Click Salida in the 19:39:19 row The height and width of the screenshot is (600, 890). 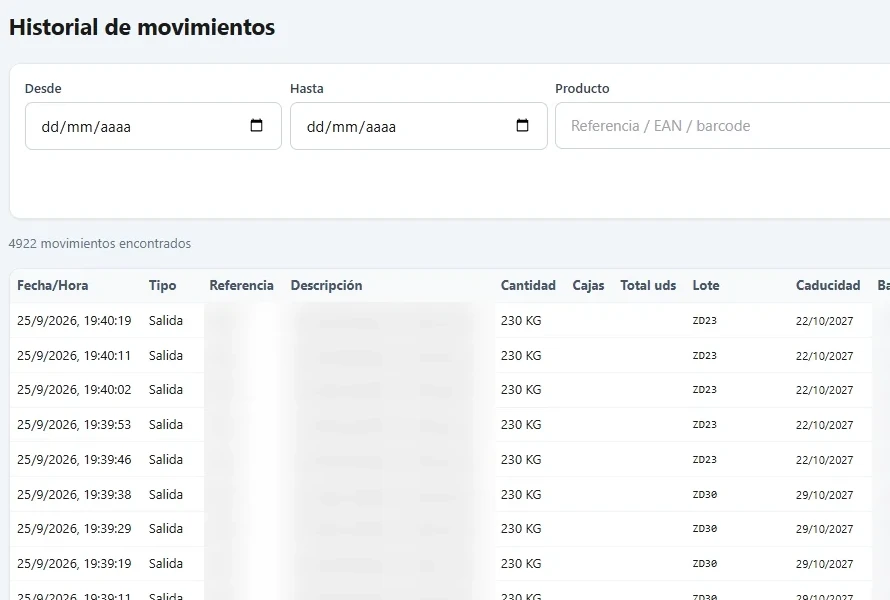tap(166, 564)
